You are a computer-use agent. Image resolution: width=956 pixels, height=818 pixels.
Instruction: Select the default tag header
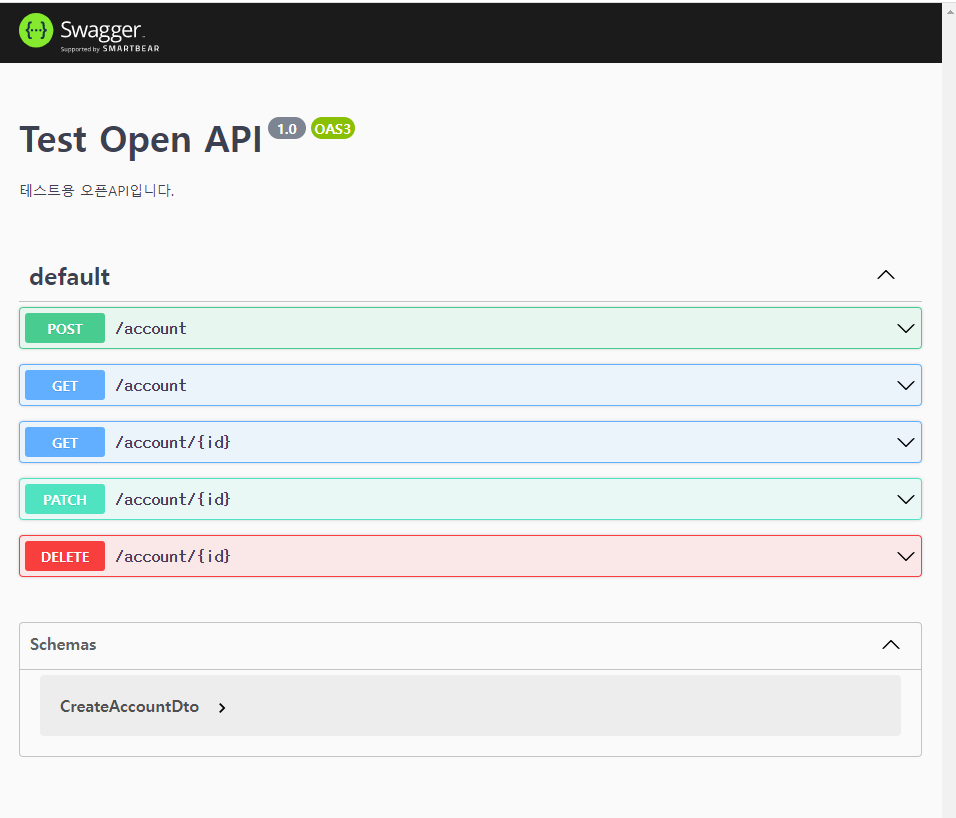tap(70, 277)
